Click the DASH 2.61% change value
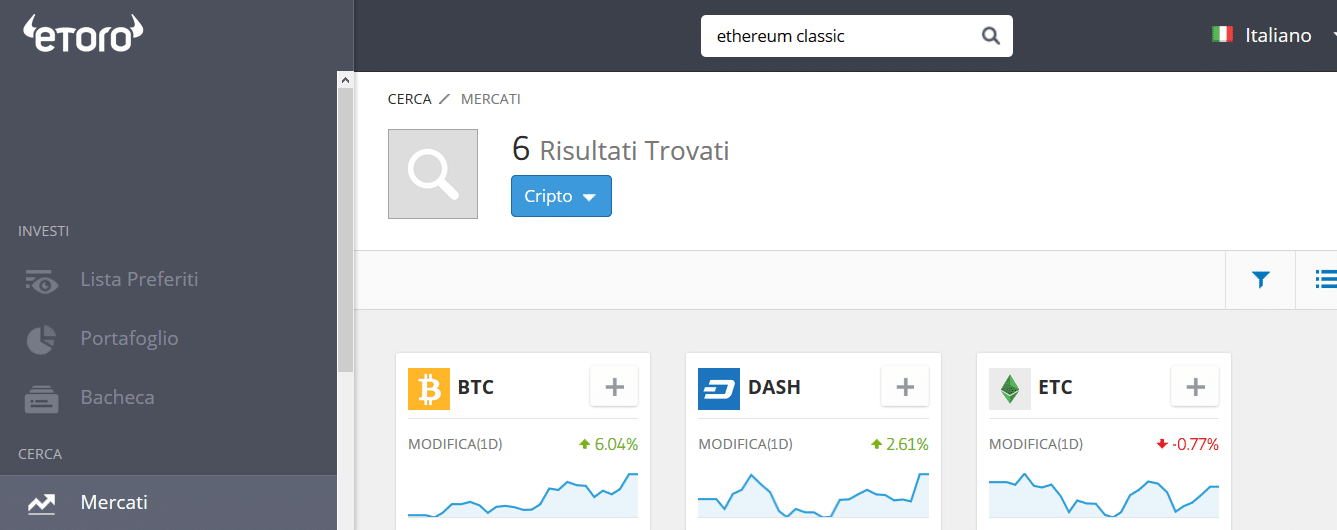 click(899, 444)
